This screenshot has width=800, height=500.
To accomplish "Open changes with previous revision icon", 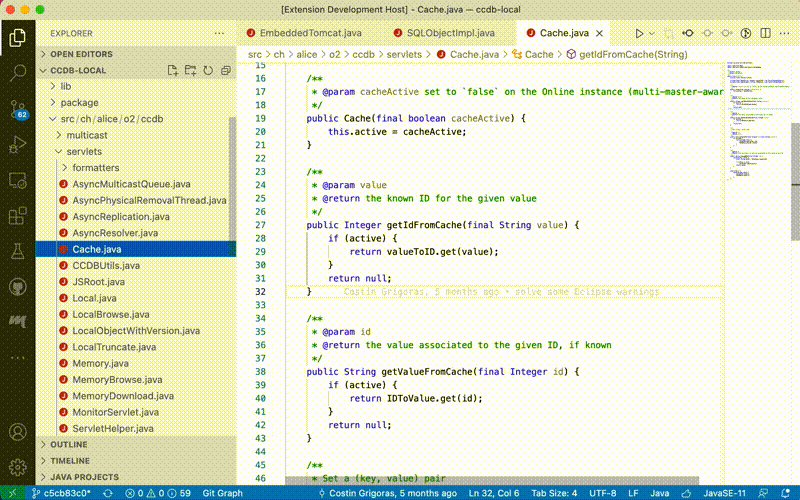I will [688, 33].
